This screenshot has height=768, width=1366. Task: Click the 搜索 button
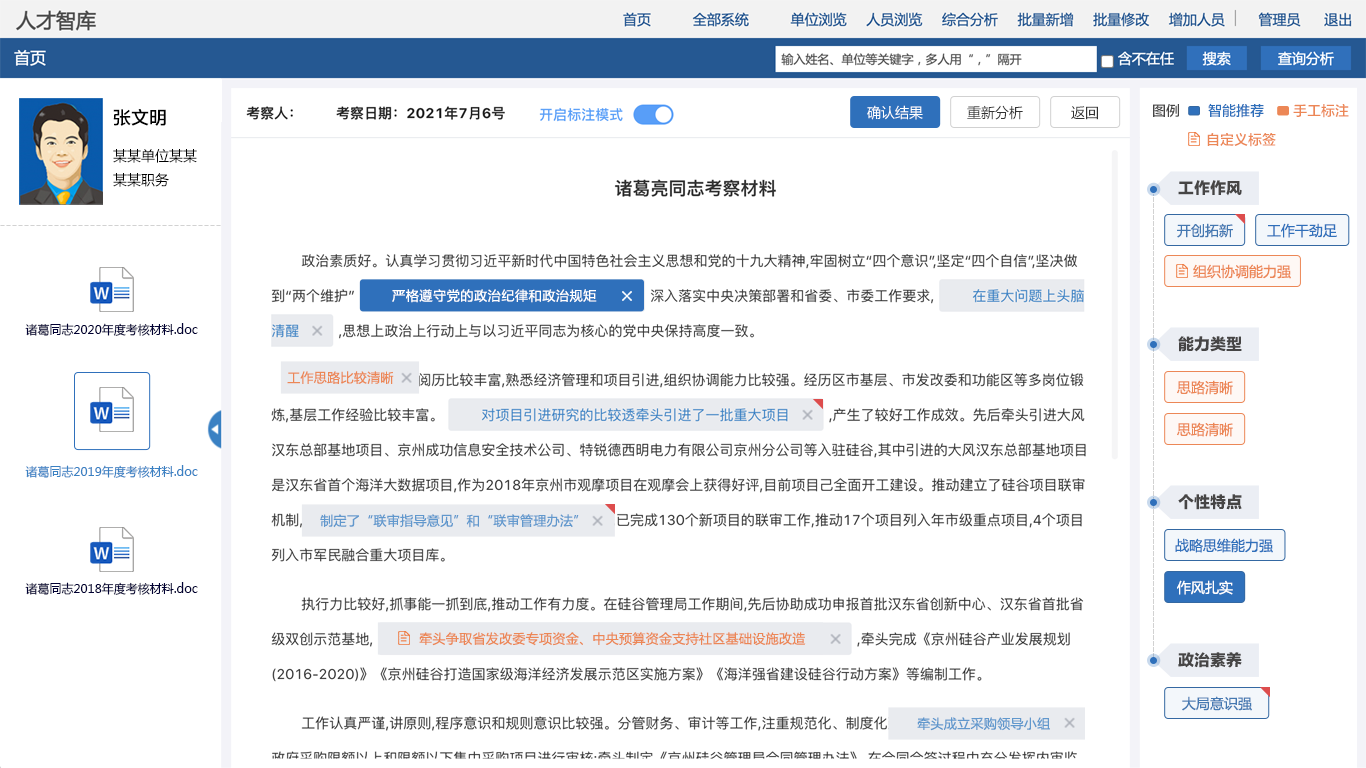pos(1217,59)
